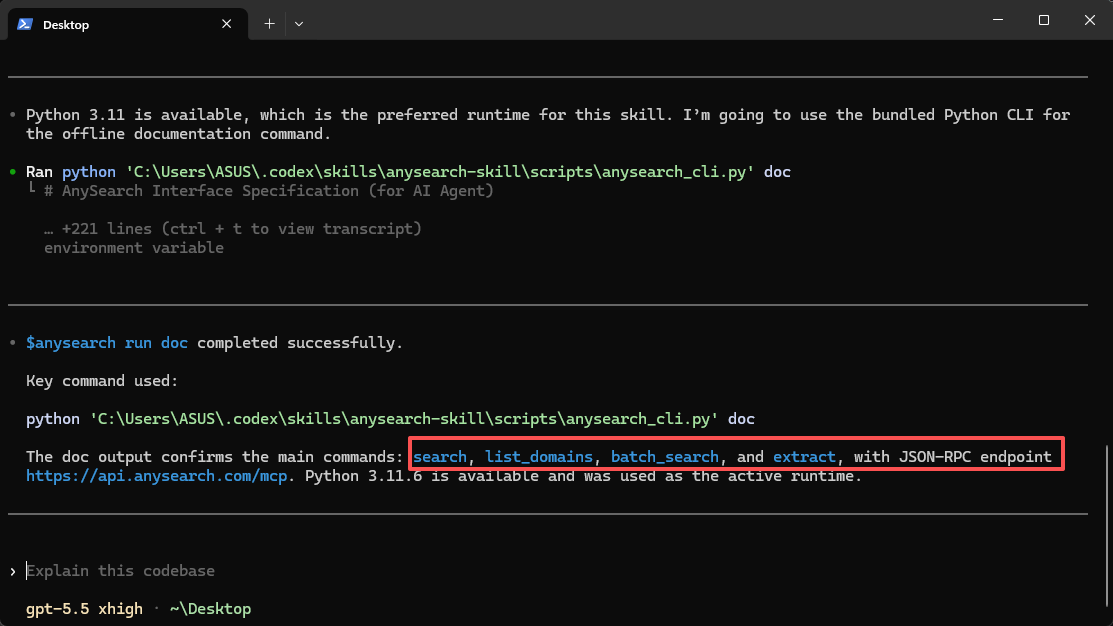
Task: Click the 'list_domains' command text
Action: click(539, 456)
